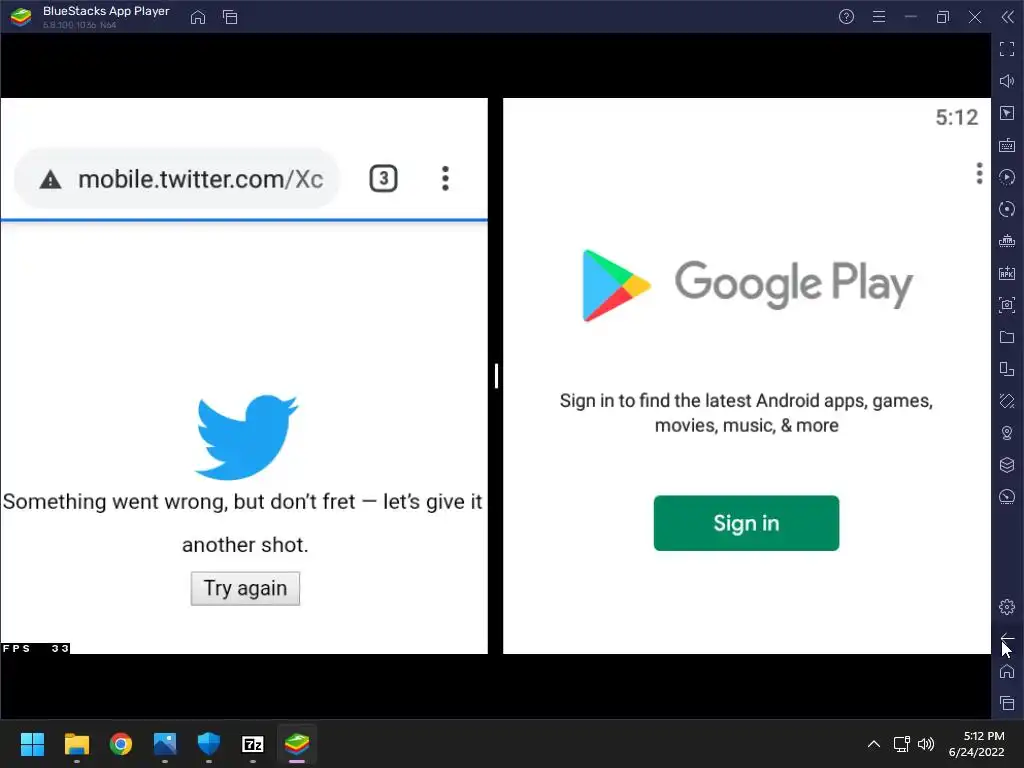Click the volume icon in BlueStacks sidebar
The image size is (1024, 768).
pyautogui.click(x=1007, y=81)
